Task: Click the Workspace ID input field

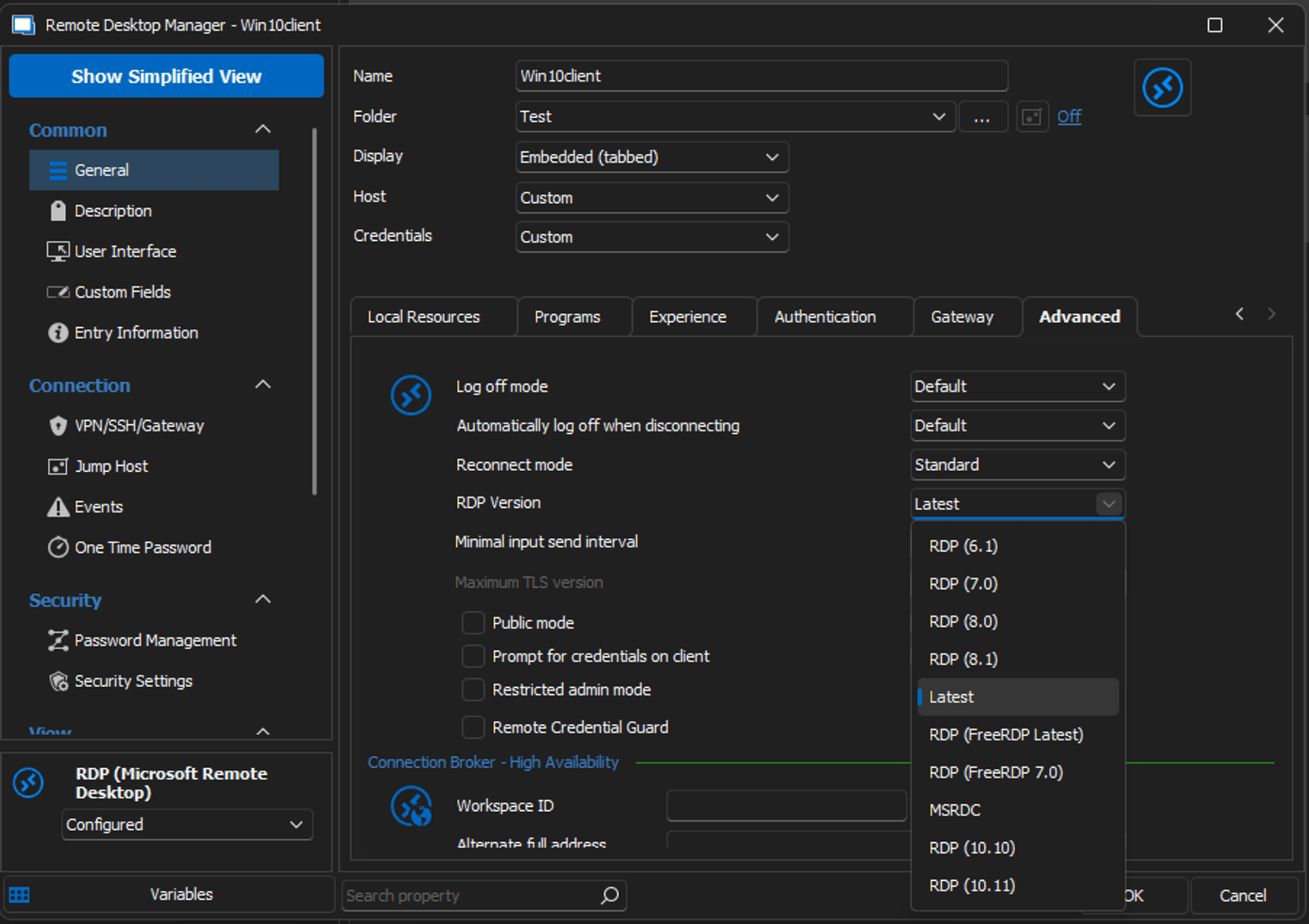Action: [786, 806]
